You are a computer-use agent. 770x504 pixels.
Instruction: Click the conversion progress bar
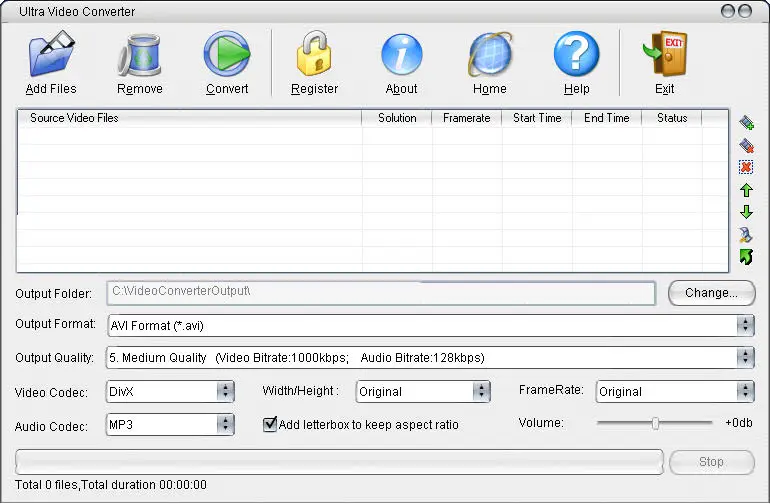pos(339,462)
